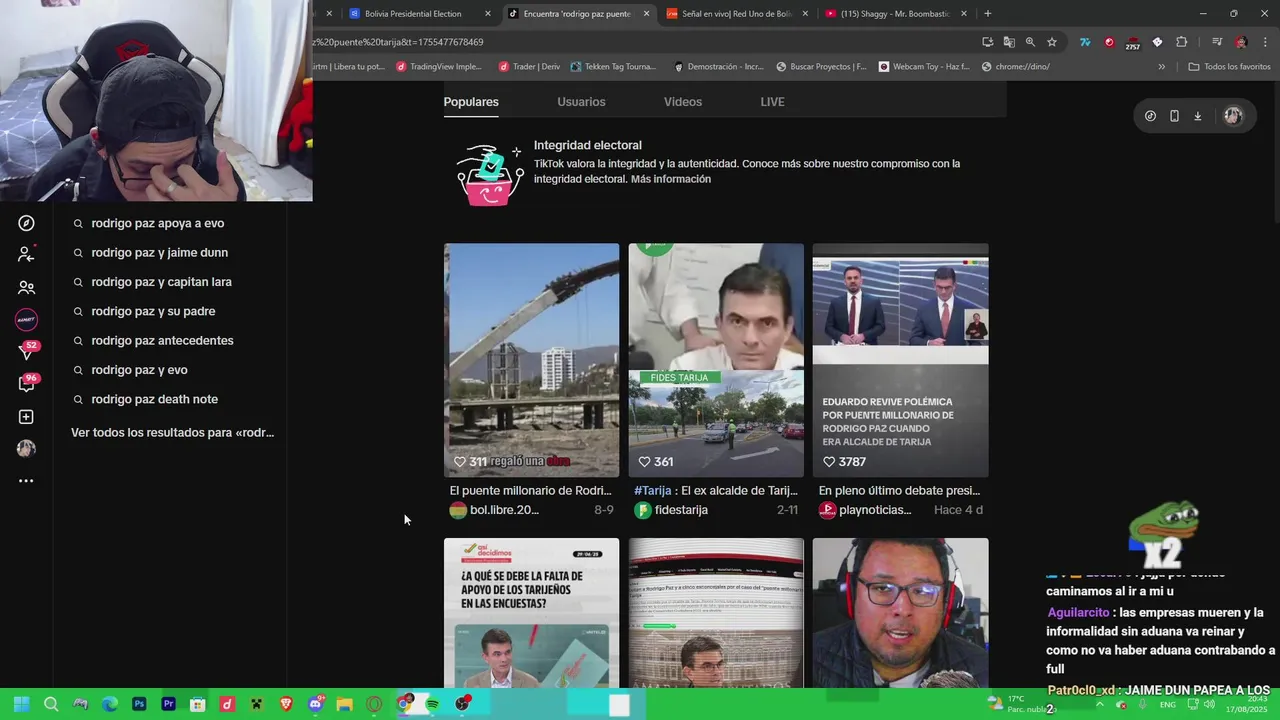The height and width of the screenshot is (720, 1280).
Task: Open playnoticias account name
Action: pos(875,510)
